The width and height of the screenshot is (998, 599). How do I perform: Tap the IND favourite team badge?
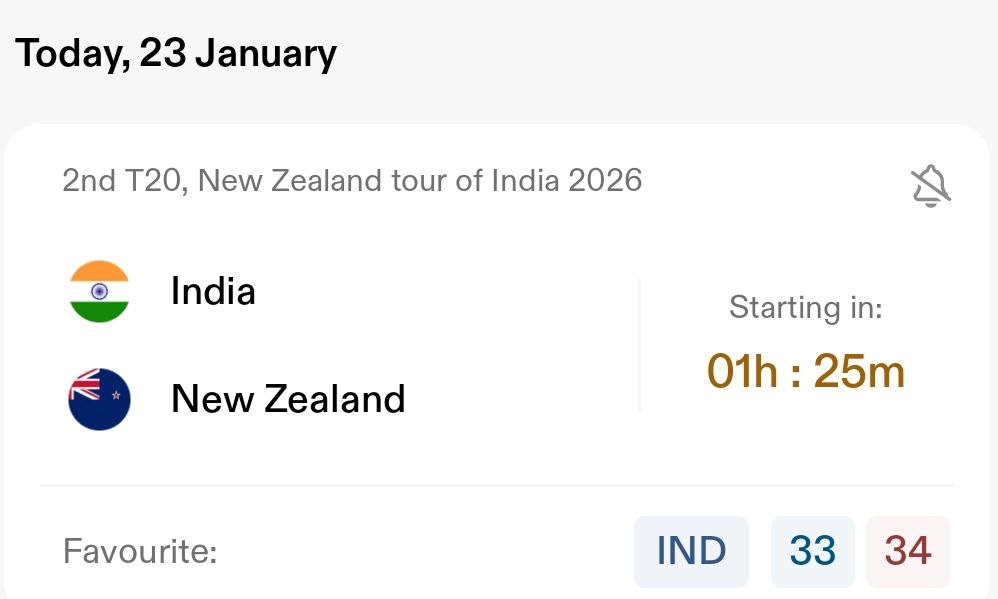[691, 551]
